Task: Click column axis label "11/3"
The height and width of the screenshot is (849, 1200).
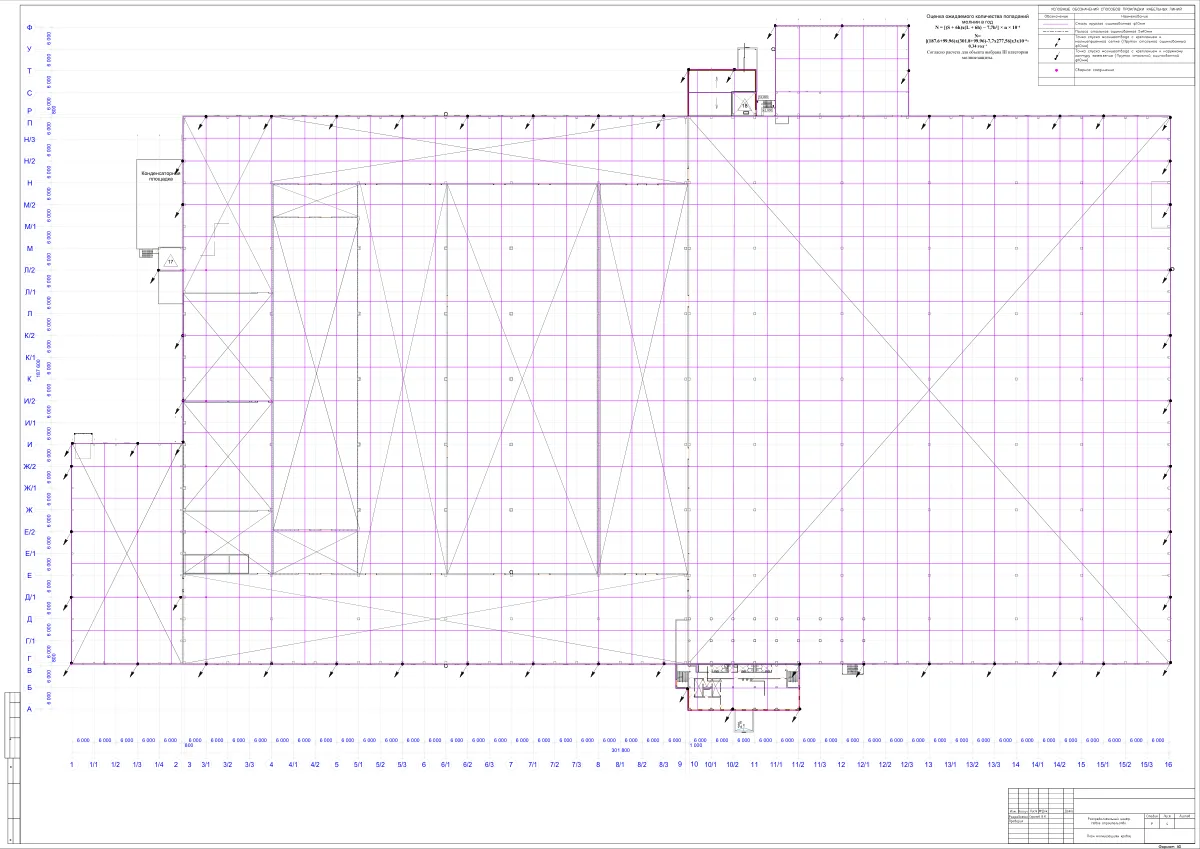Action: (x=820, y=765)
